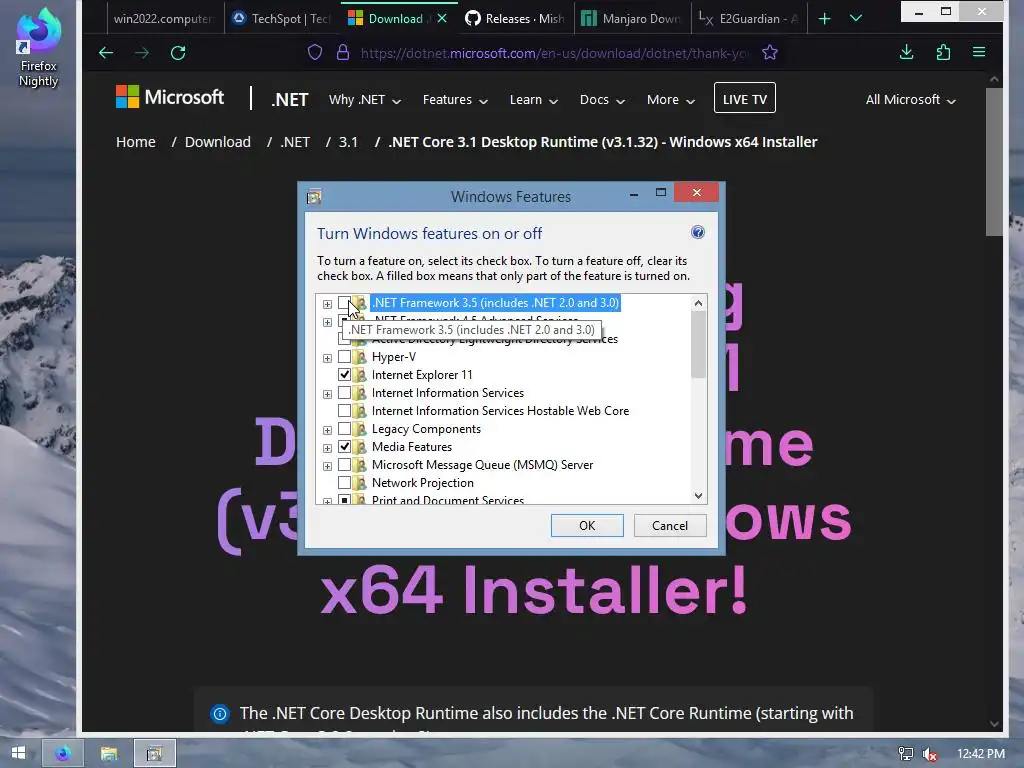Switch to TechSpot tab

(x=282, y=19)
